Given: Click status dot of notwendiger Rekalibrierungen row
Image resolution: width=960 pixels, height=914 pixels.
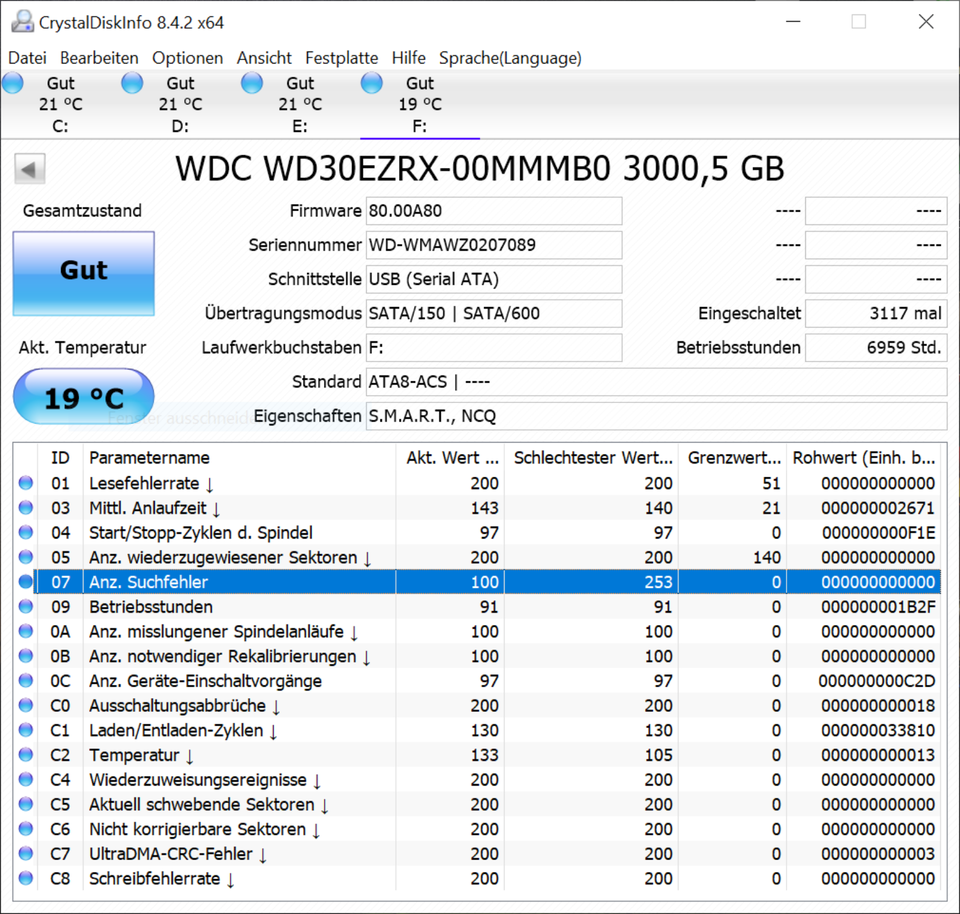Looking at the screenshot, I should pyautogui.click(x=26, y=656).
